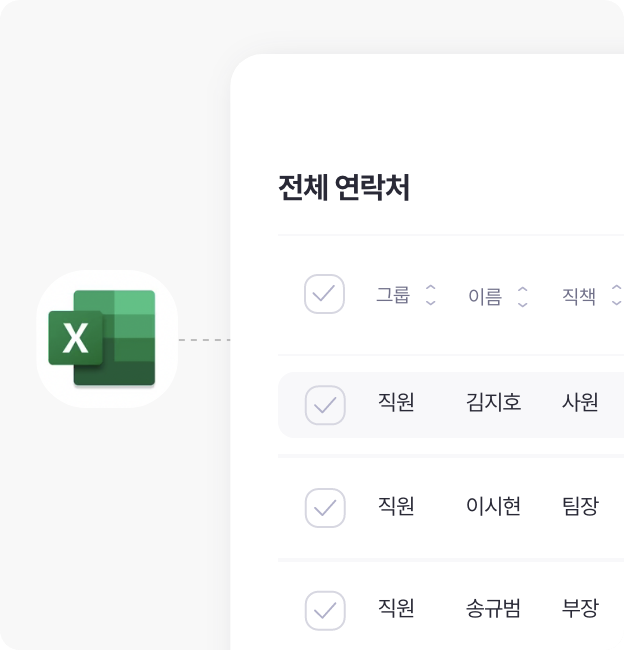Click the 그룹 column header label
624x650 pixels.
[x=393, y=295]
